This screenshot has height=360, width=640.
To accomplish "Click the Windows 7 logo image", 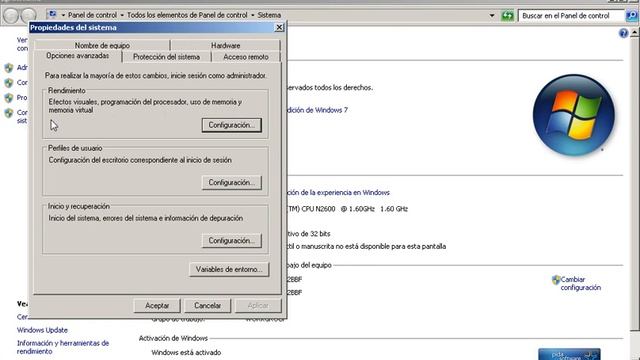I will pos(573,115).
